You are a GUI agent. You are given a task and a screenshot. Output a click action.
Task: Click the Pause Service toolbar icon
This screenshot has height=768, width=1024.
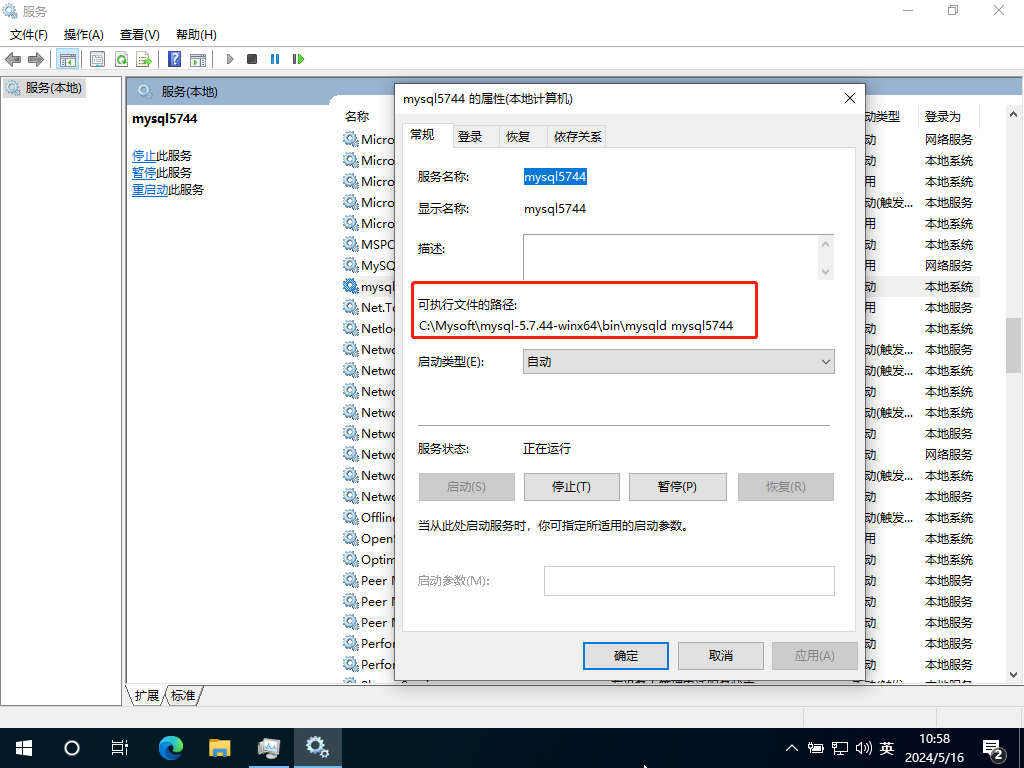click(275, 59)
